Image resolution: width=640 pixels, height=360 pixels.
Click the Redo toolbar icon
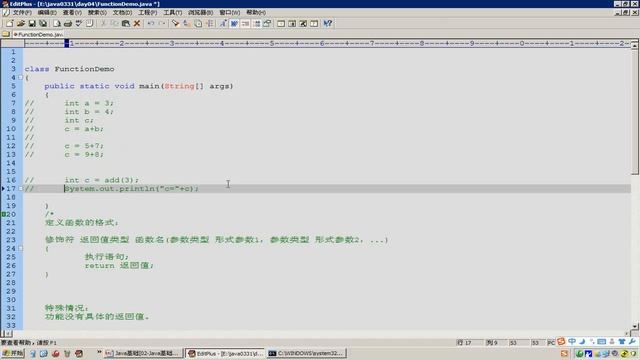(162, 24)
